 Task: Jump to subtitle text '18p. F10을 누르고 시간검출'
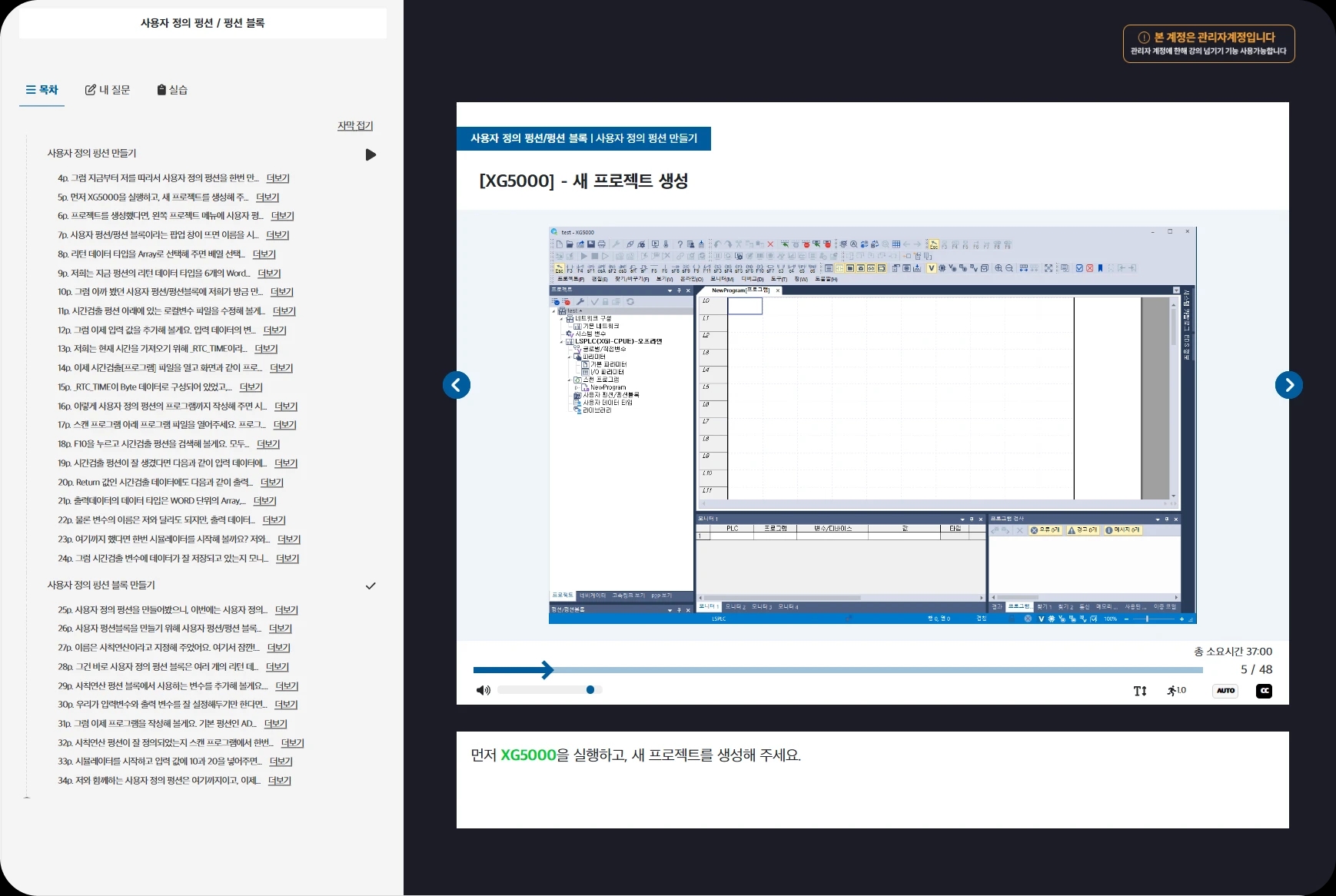pos(154,444)
